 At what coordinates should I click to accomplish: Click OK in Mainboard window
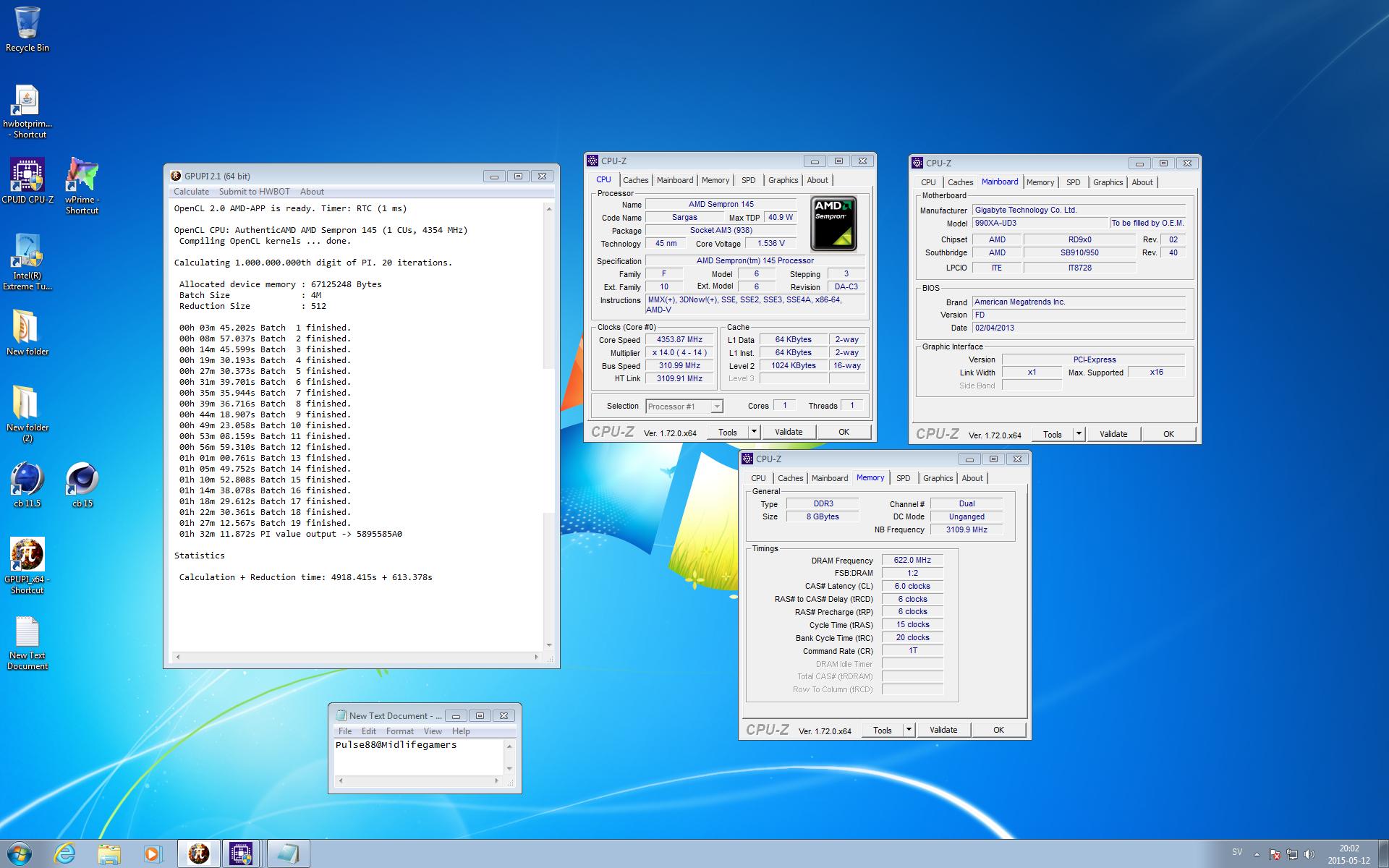(x=1168, y=434)
